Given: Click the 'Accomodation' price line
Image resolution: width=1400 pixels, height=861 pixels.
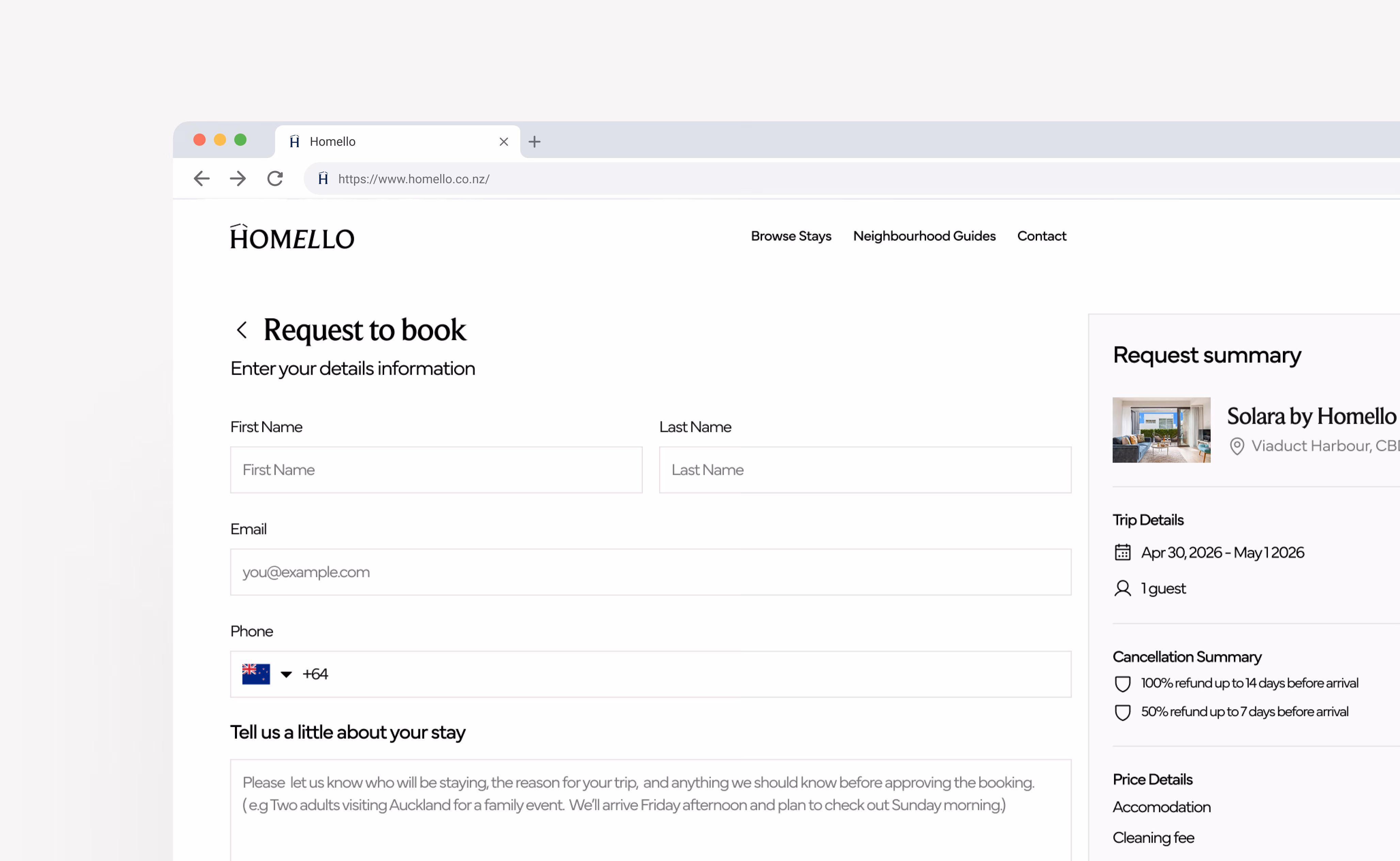Looking at the screenshot, I should [1162, 807].
